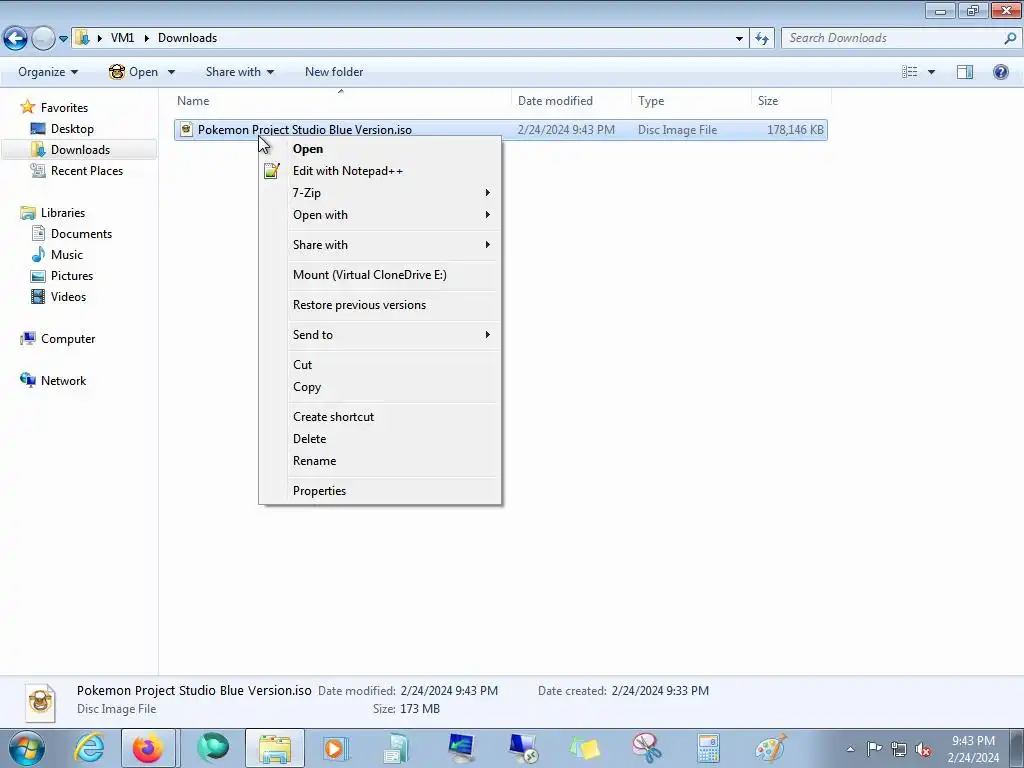
Task: Click the Open toolbar button
Action: (133, 72)
